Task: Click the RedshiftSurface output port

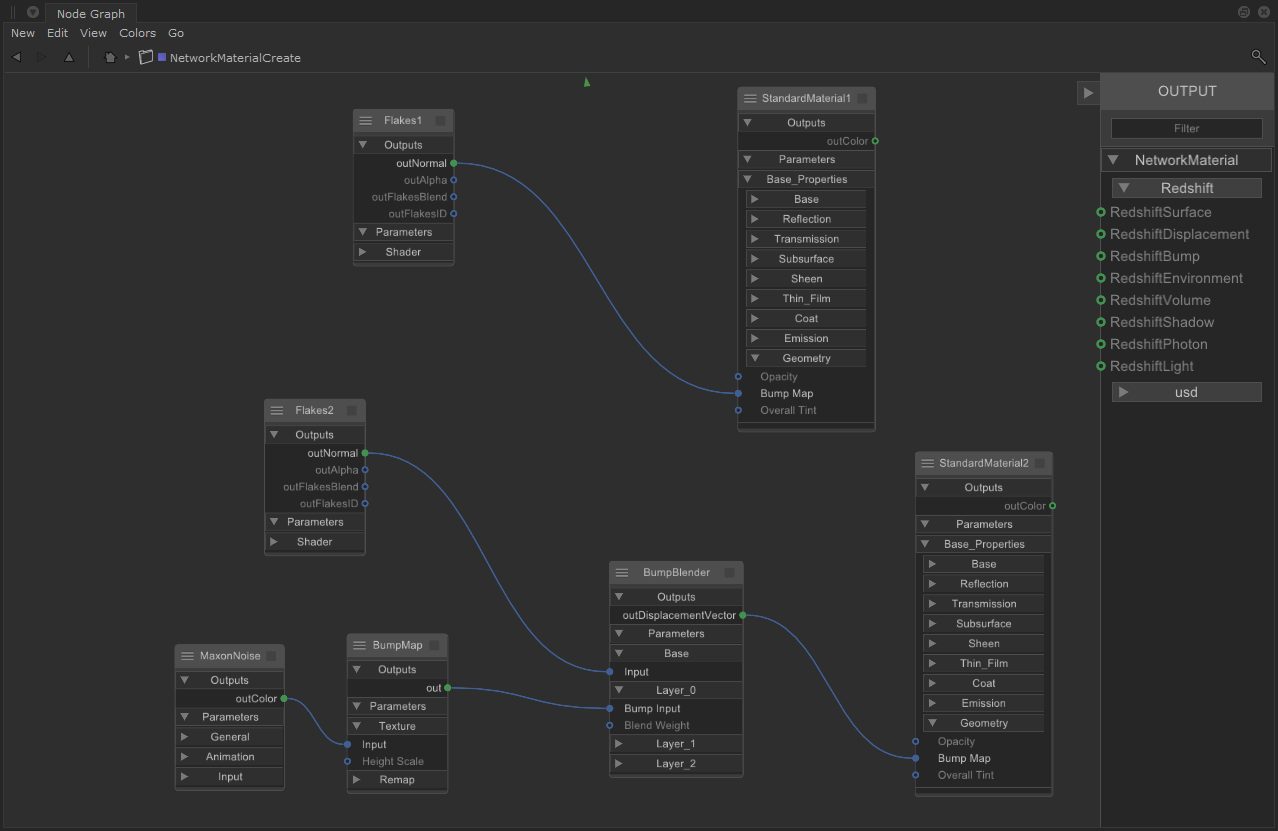Action: click(1101, 212)
